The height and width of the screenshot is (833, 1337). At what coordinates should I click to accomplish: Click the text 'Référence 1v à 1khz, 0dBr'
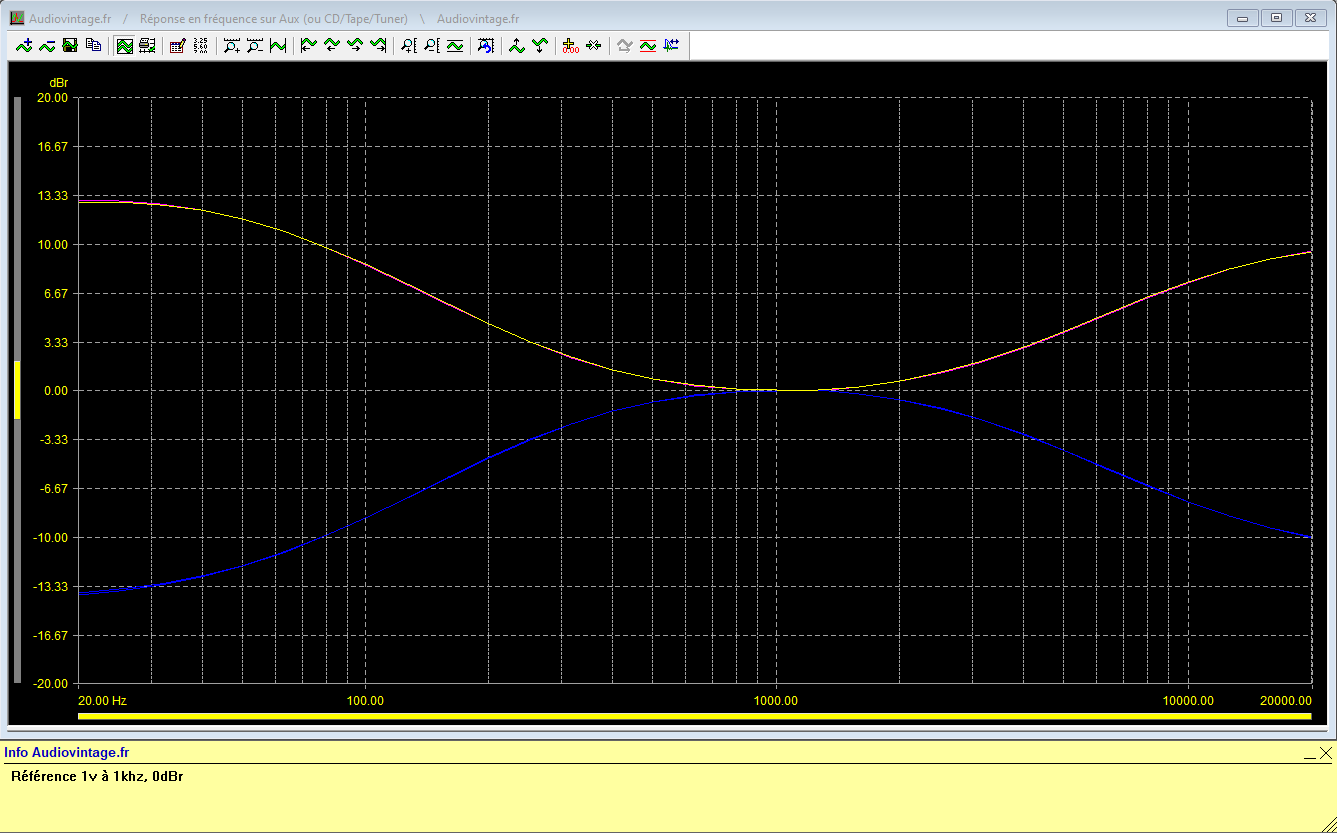click(x=97, y=776)
